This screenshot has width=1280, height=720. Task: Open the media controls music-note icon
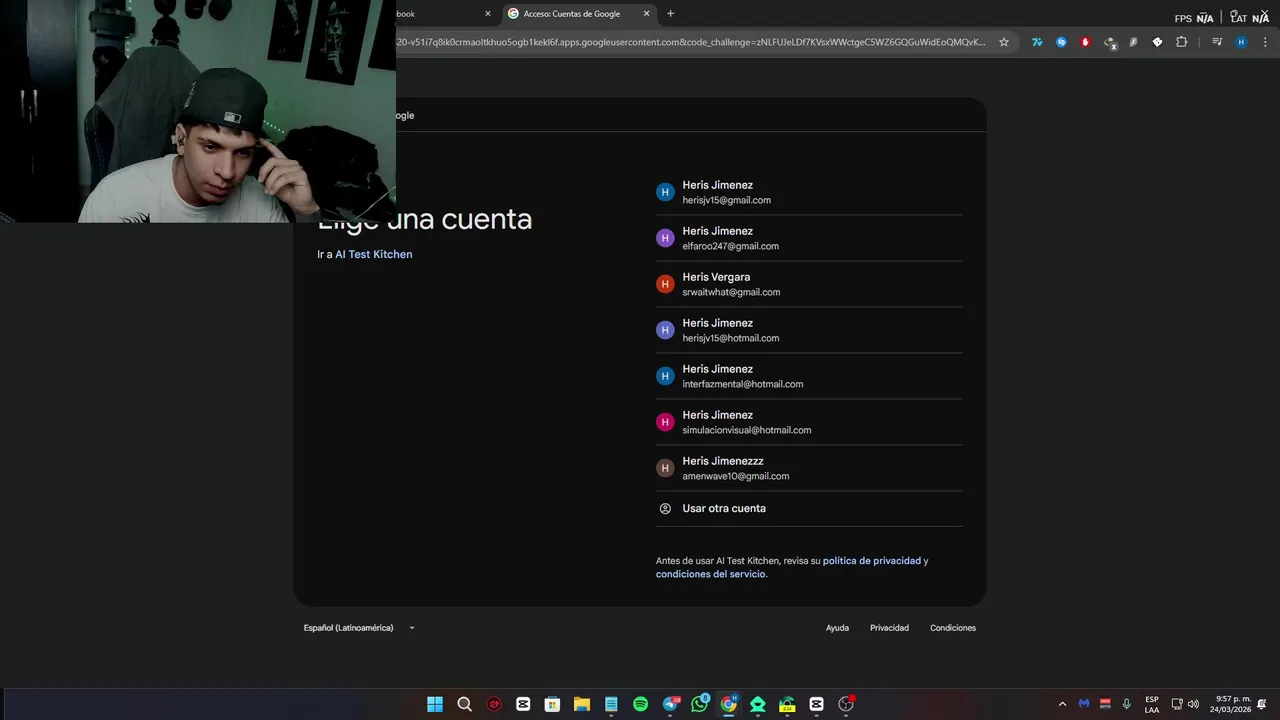1217,42
